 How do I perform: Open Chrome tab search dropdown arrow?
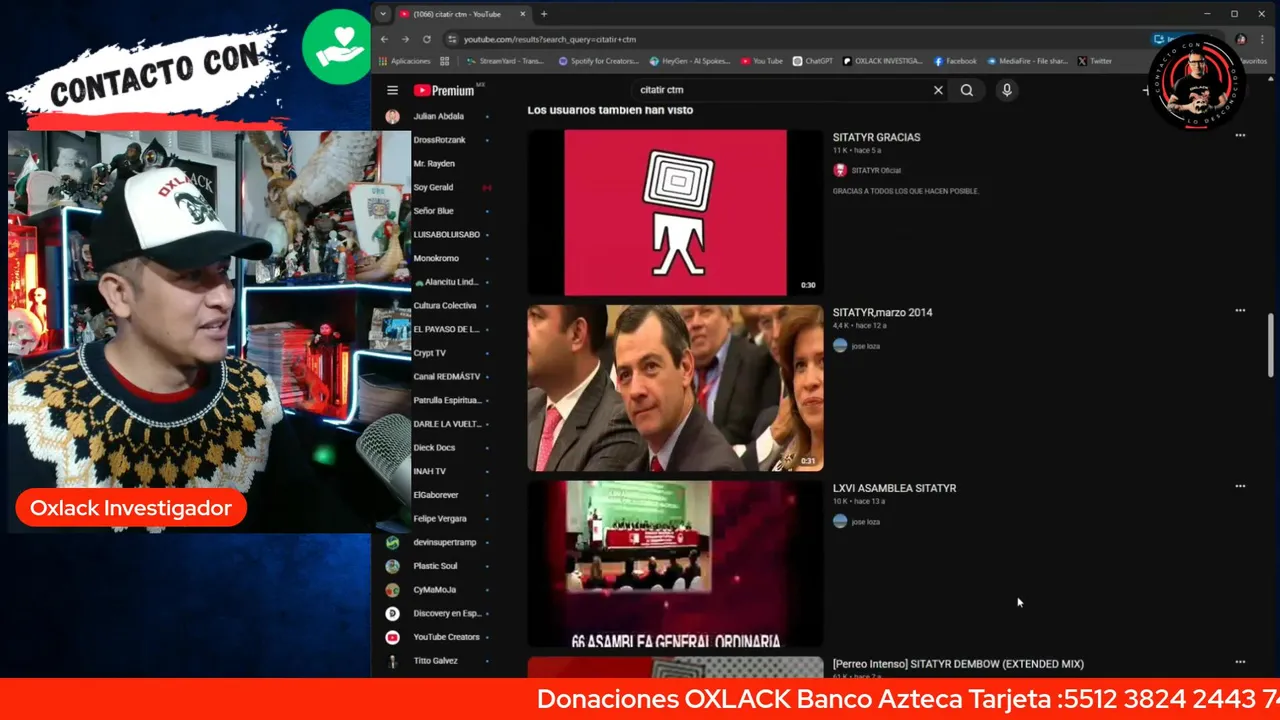[383, 14]
